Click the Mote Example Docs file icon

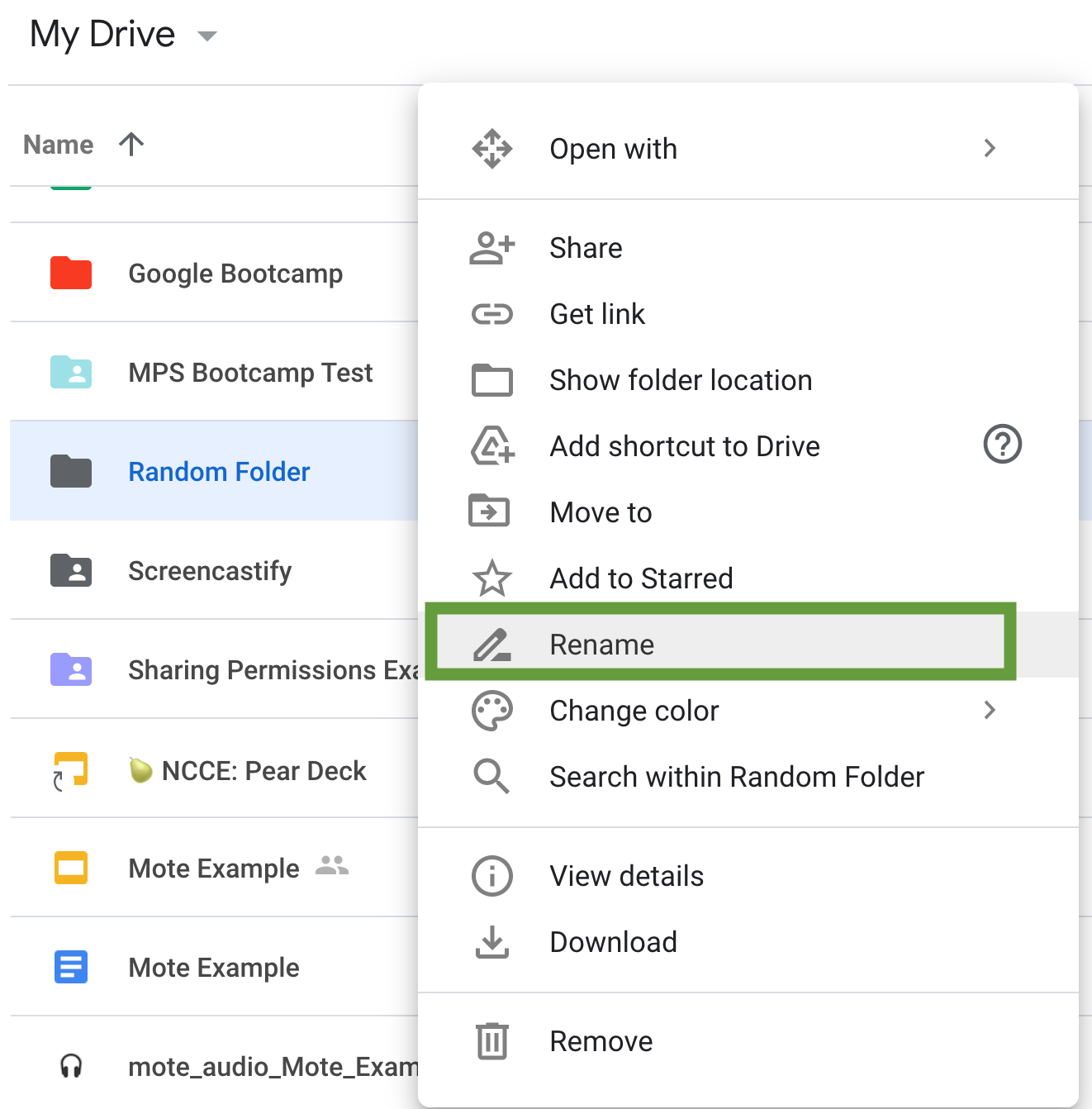(71, 967)
